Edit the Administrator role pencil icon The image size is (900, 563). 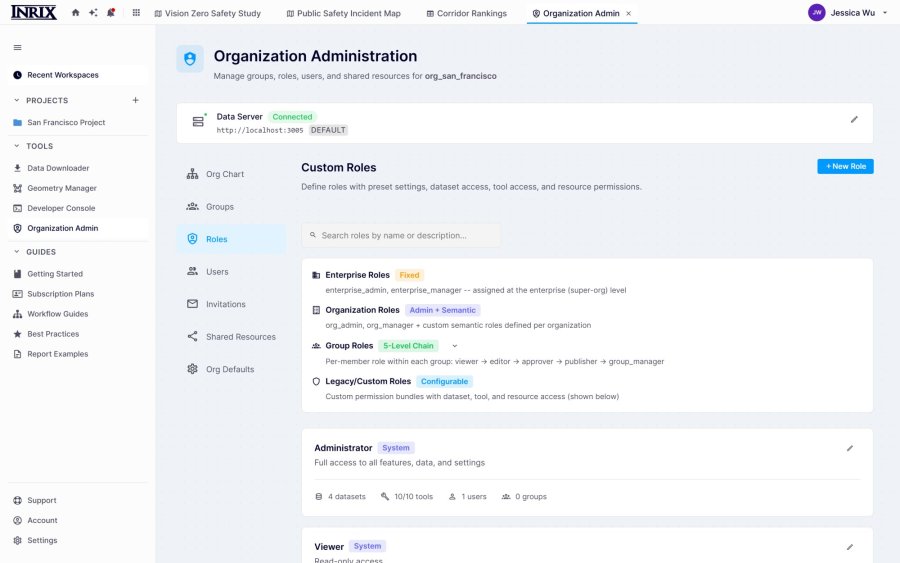click(x=850, y=448)
